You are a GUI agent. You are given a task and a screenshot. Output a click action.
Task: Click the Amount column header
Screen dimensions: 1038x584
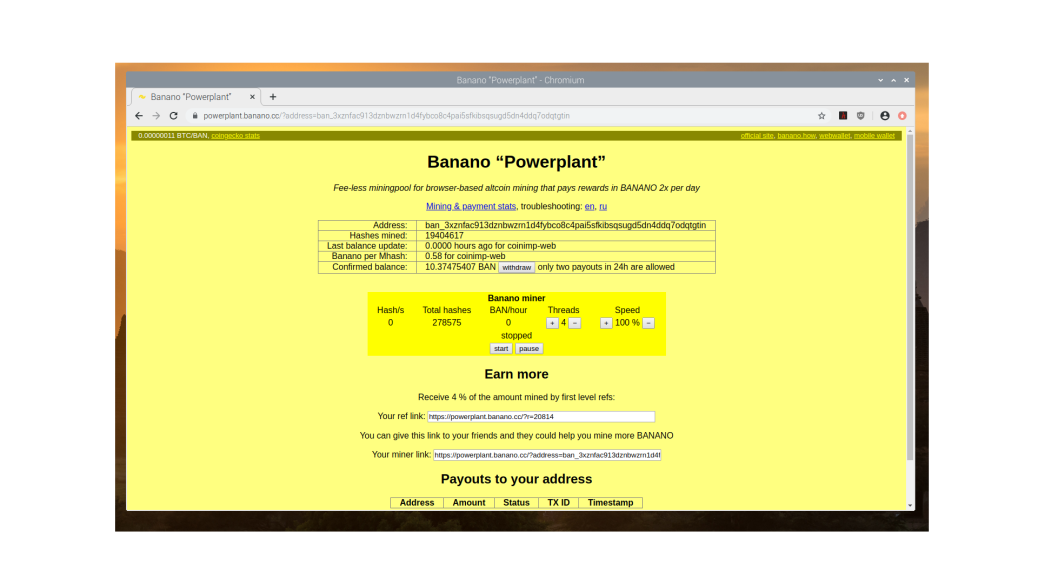pyautogui.click(x=469, y=503)
